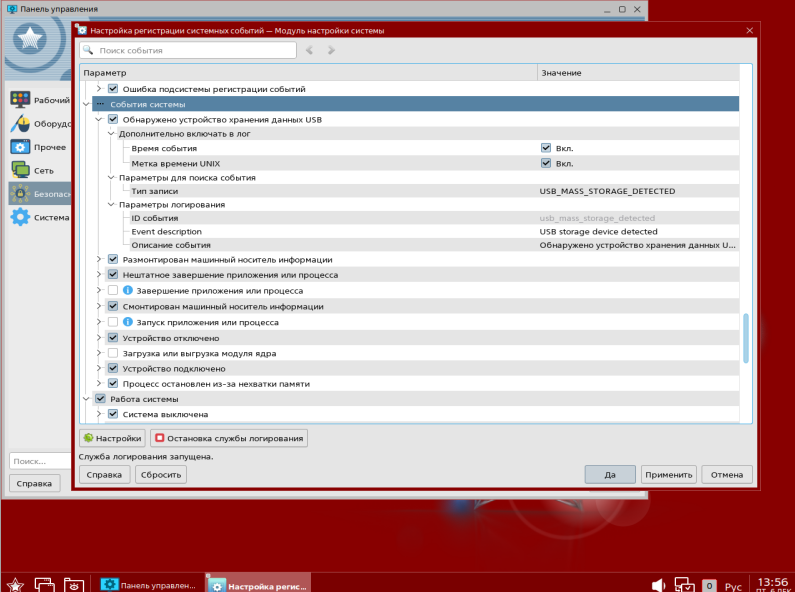Uncheck Работа системы group checkbox
795x592 pixels.
click(100, 399)
